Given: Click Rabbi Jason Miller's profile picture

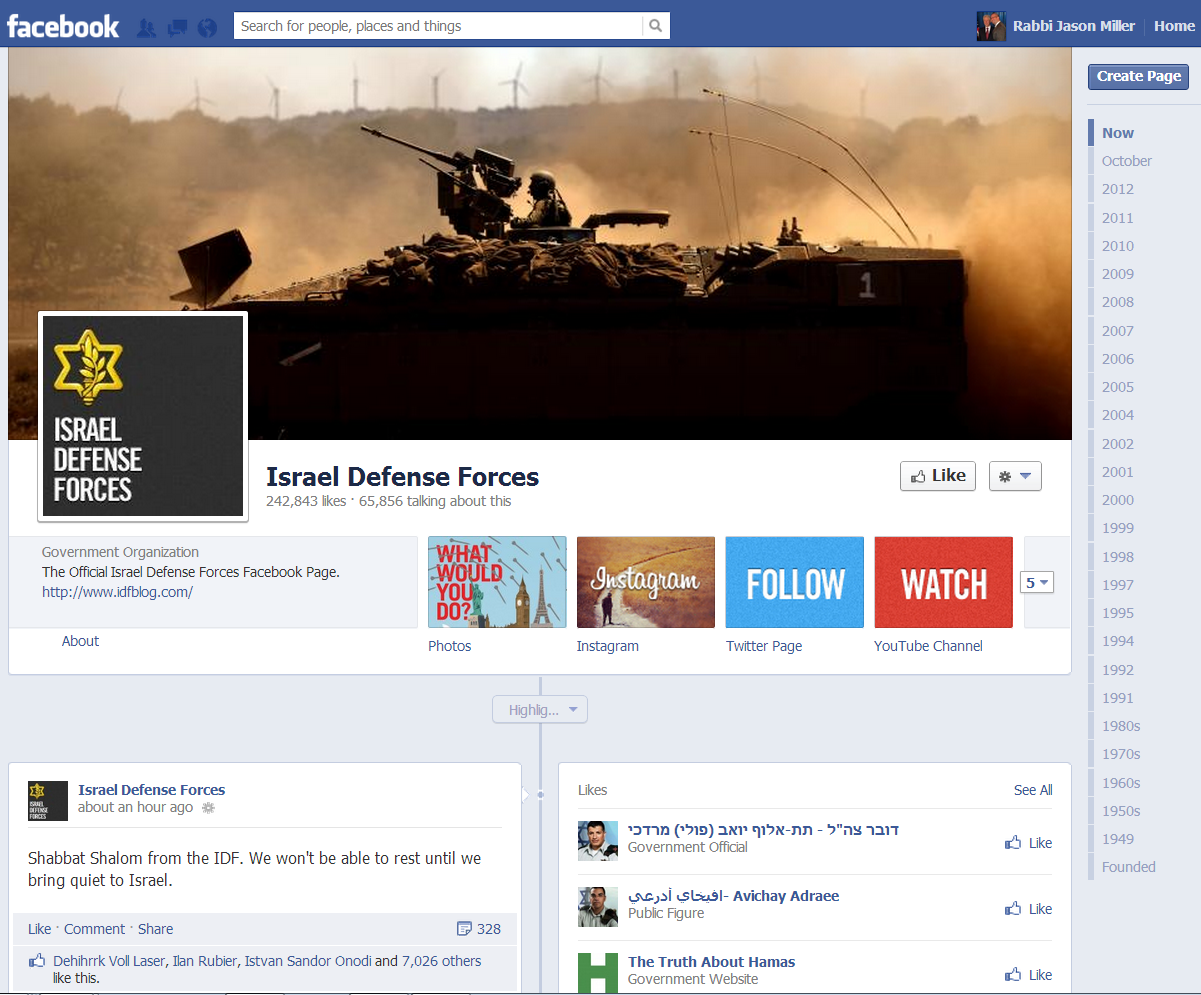Looking at the screenshot, I should (991, 27).
